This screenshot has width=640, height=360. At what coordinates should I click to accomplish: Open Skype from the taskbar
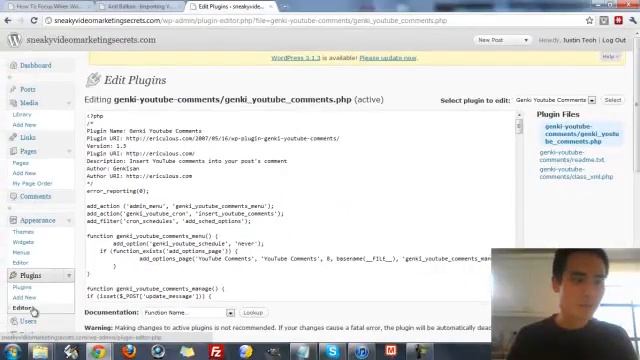click(332, 351)
